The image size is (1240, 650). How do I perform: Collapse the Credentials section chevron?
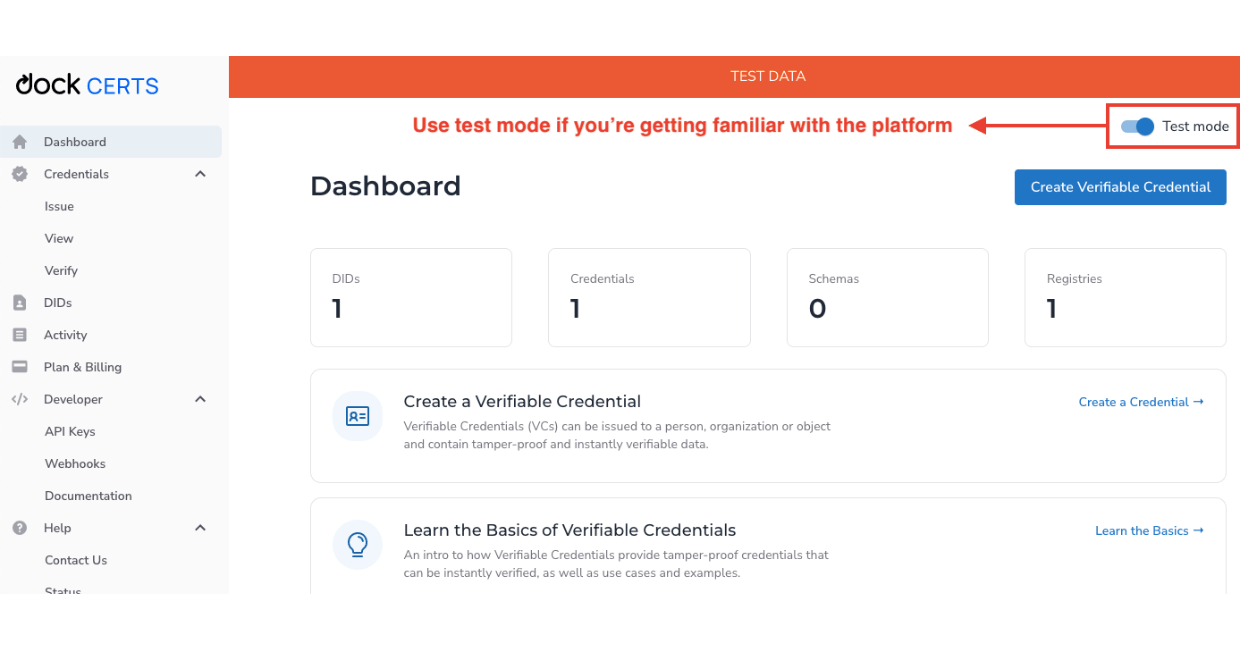(x=200, y=174)
